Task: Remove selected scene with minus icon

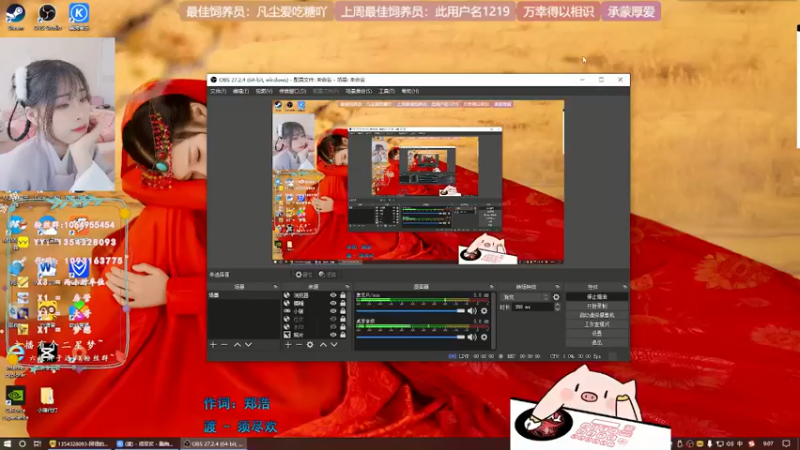Action: point(224,345)
